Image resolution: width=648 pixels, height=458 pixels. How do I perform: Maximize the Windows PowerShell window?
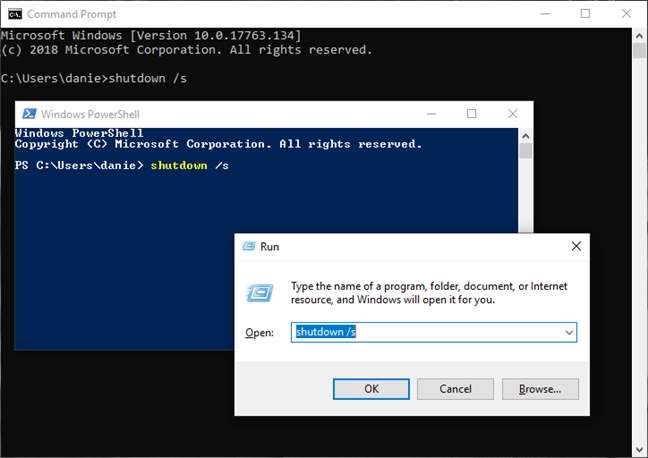click(x=472, y=114)
